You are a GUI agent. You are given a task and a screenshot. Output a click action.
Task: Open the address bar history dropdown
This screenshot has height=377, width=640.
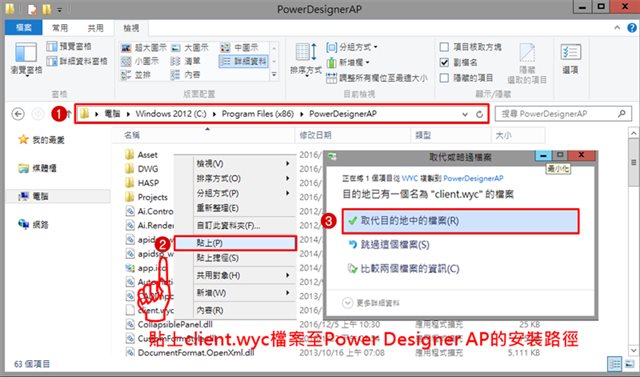click(x=465, y=114)
